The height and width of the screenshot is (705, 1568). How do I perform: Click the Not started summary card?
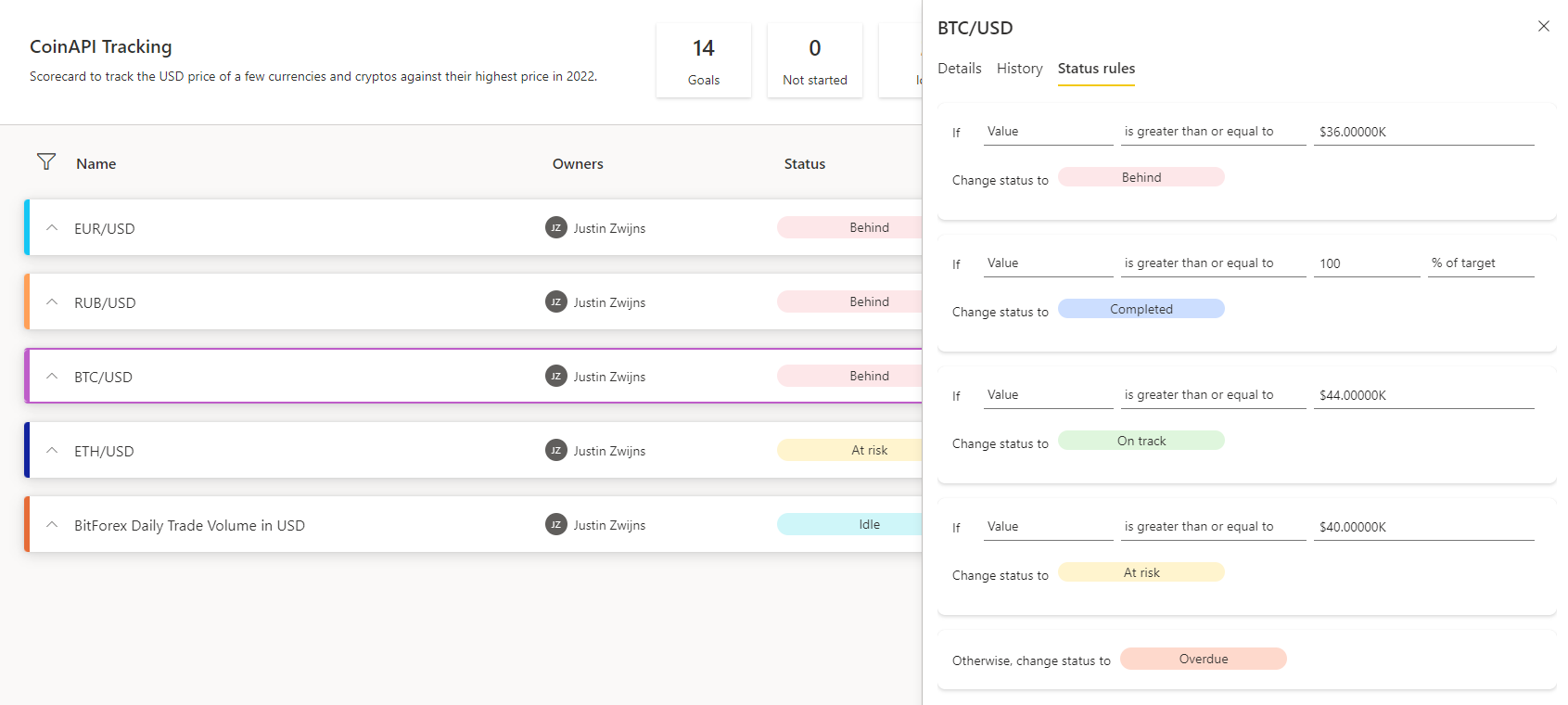tap(814, 60)
